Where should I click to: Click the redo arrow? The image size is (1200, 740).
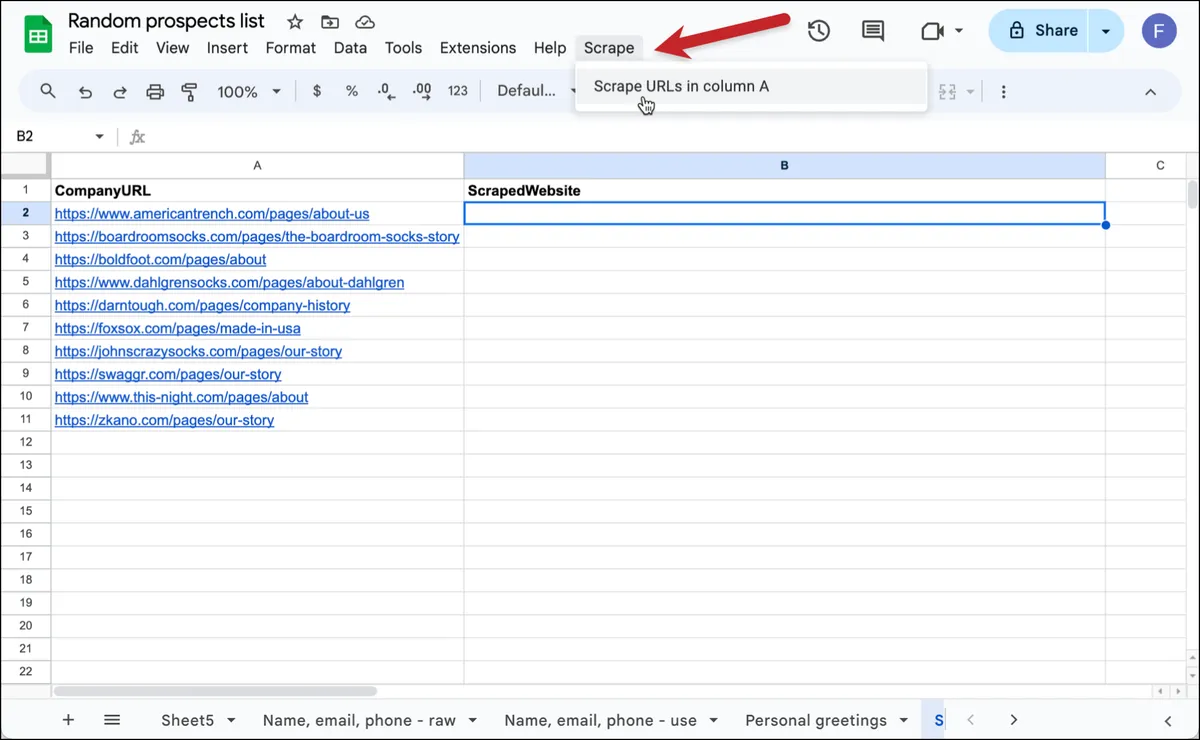pyautogui.click(x=119, y=91)
